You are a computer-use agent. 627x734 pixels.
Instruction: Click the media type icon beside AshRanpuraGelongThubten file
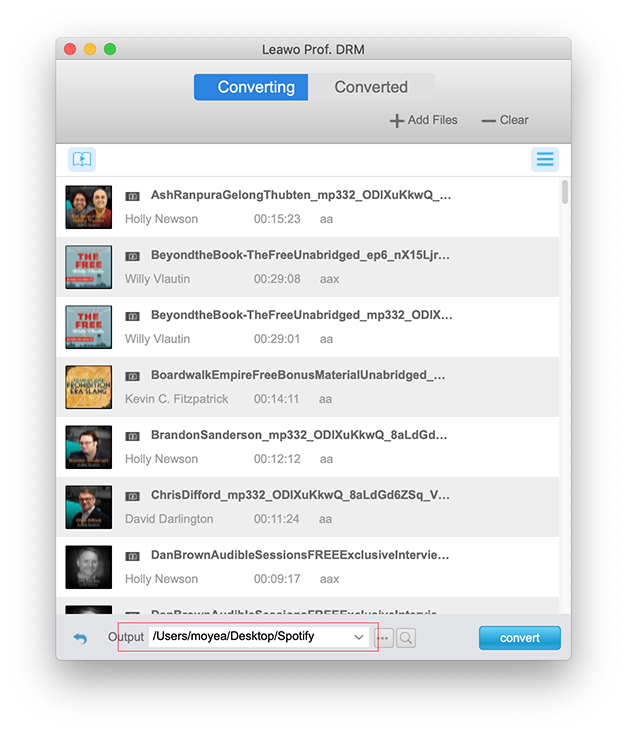coord(132,197)
